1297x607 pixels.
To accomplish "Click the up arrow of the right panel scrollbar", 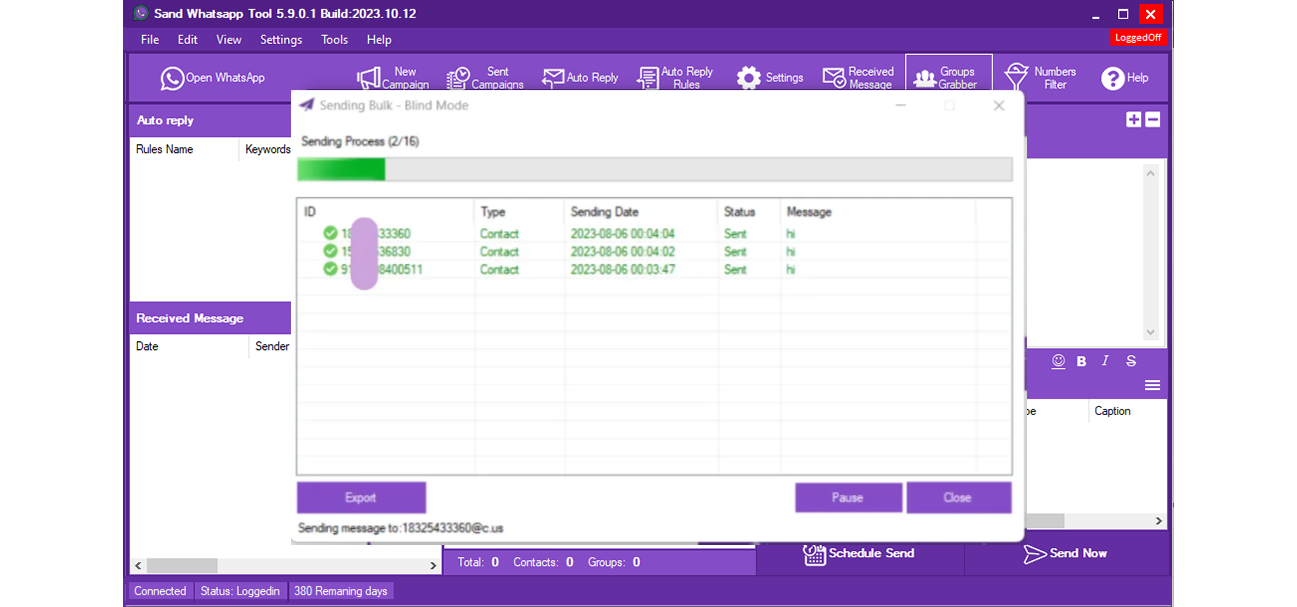I will tap(1150, 173).
